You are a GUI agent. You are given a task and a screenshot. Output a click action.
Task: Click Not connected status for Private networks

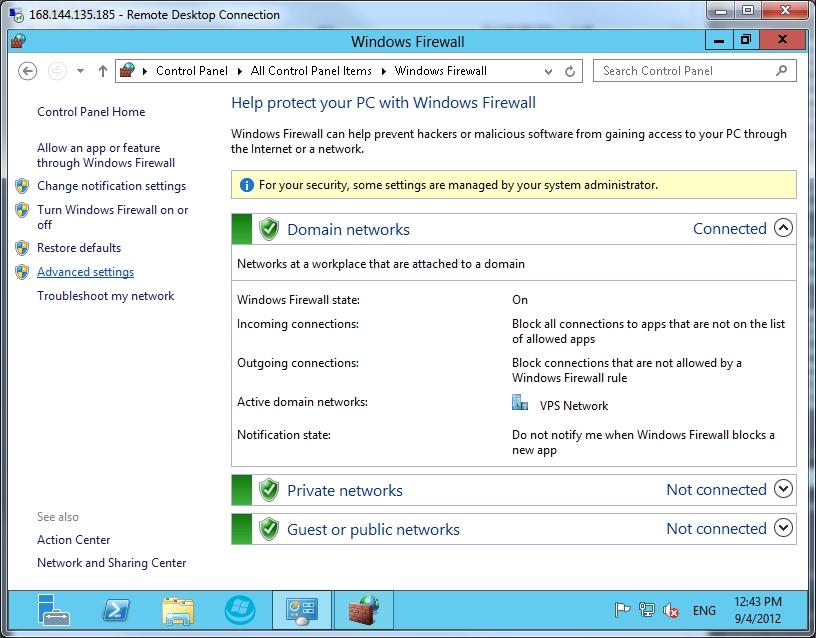[717, 490]
